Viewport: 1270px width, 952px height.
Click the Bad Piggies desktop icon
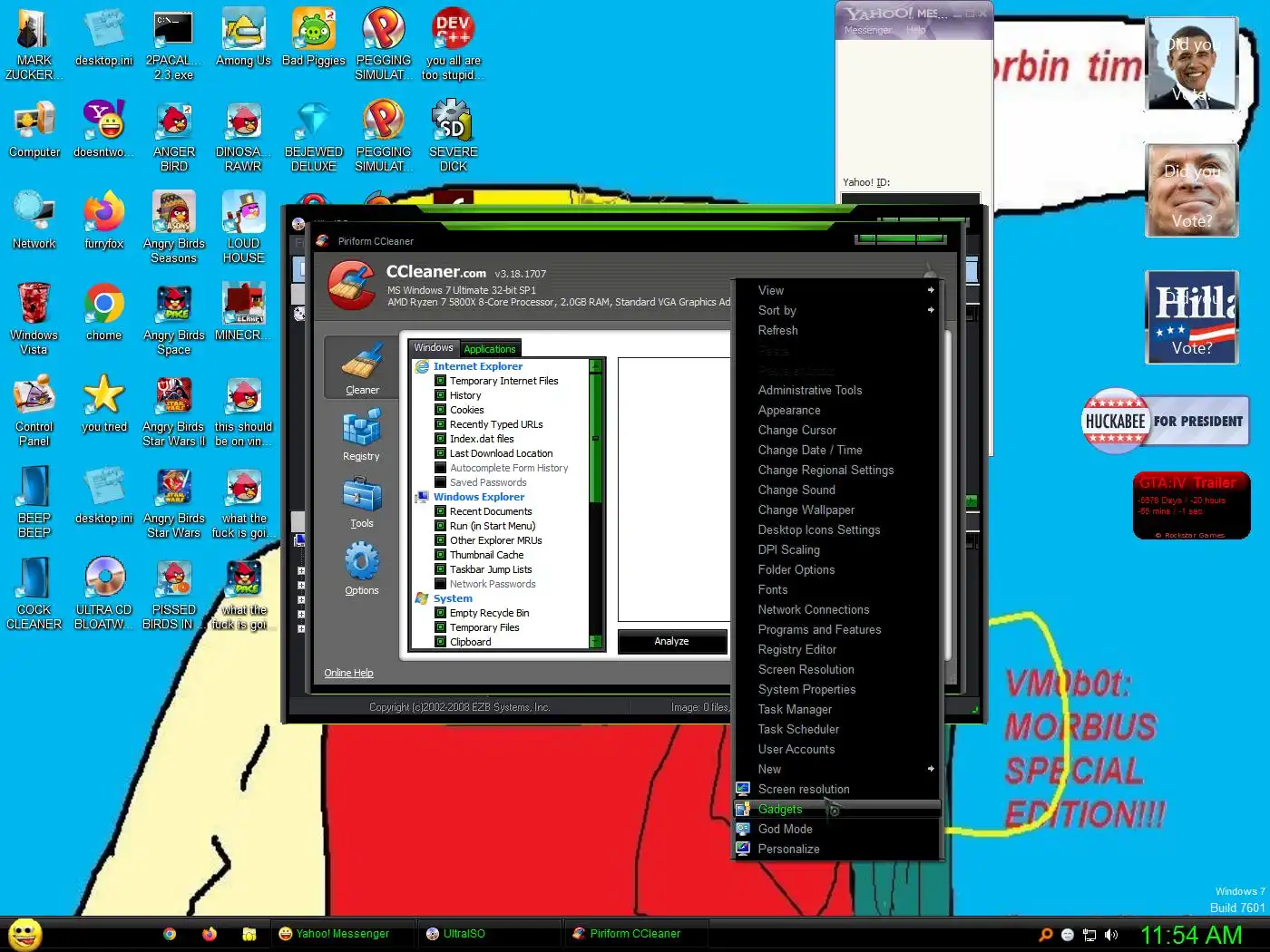click(x=314, y=38)
